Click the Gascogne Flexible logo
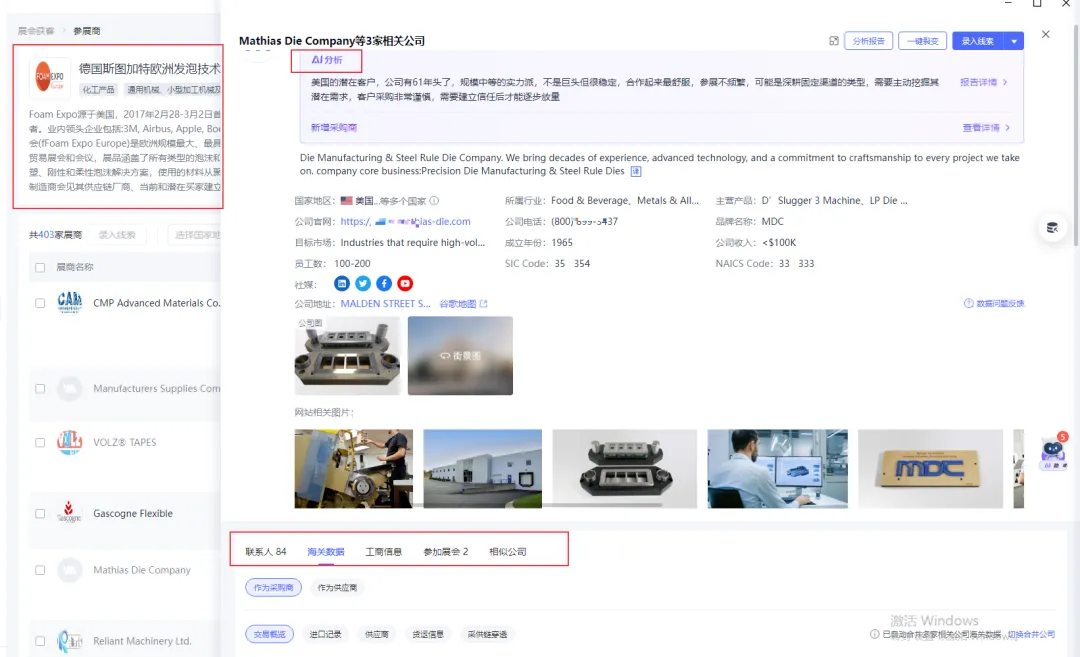Viewport: 1080px width, 657px height. 68,512
